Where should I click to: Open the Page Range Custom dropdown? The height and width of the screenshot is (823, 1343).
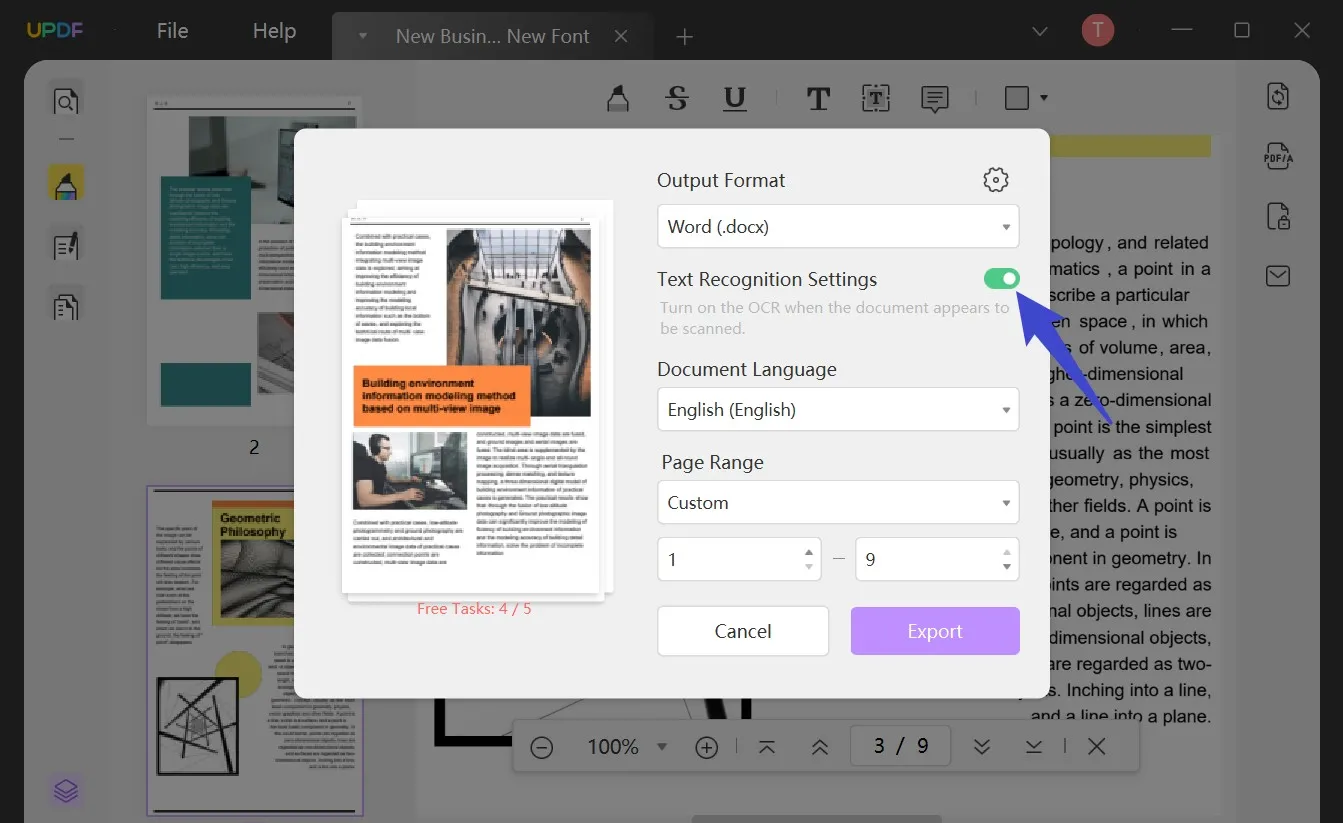click(837, 503)
